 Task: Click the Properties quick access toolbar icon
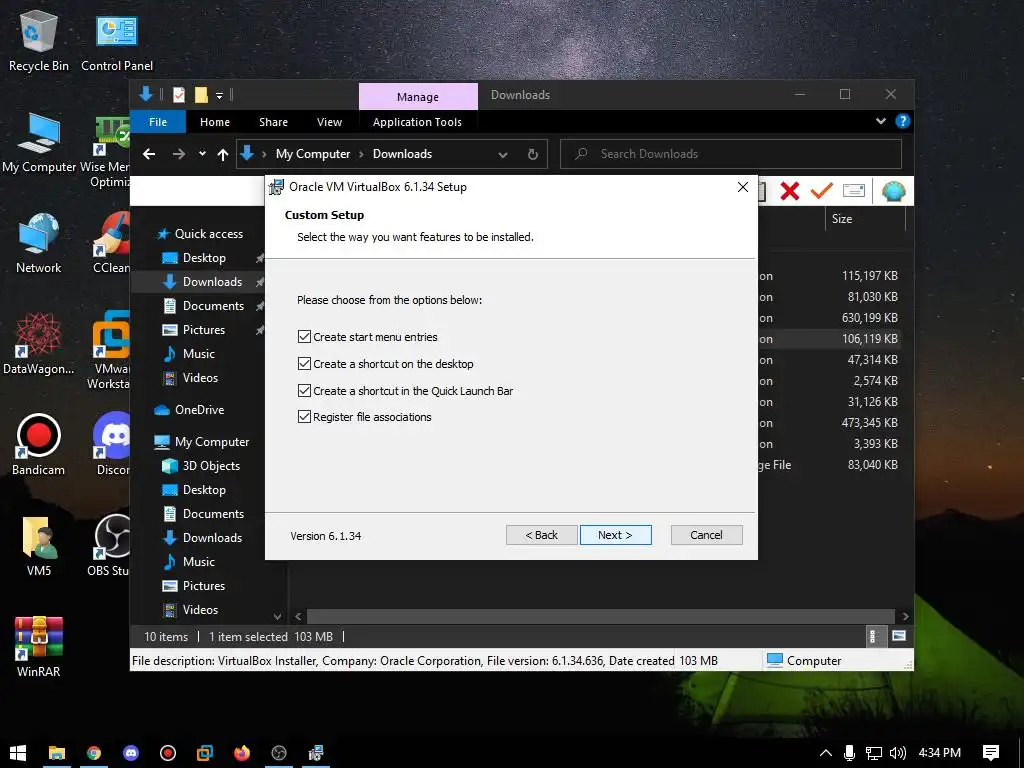[x=178, y=95]
